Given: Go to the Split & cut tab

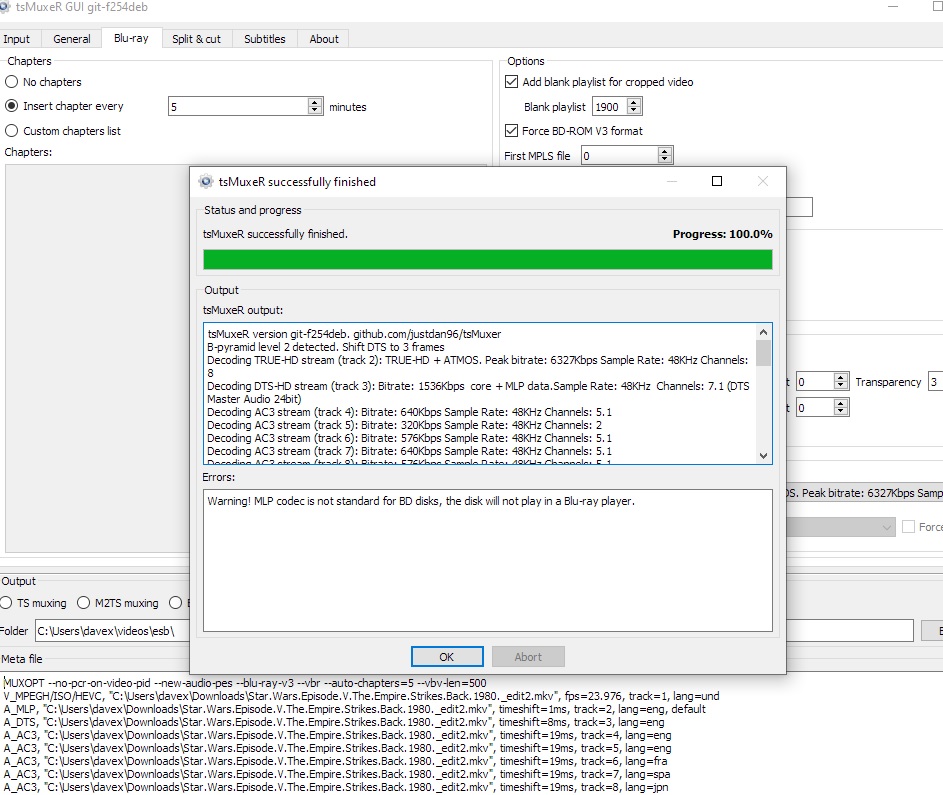Looking at the screenshot, I should tap(196, 38).
